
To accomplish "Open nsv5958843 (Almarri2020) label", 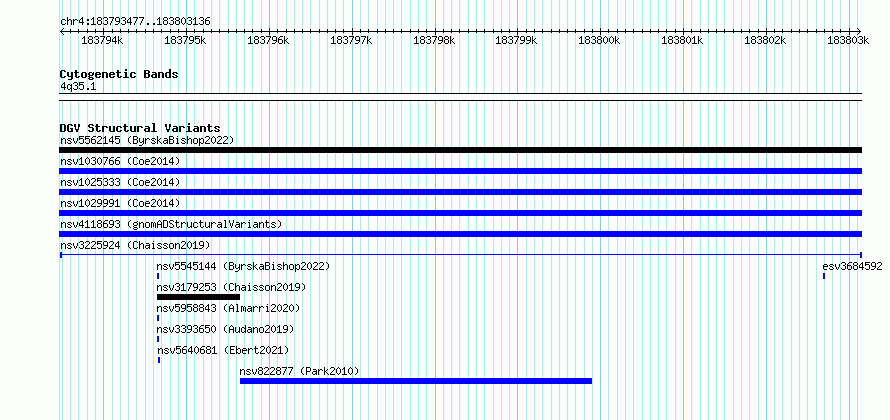I will click(228, 308).
